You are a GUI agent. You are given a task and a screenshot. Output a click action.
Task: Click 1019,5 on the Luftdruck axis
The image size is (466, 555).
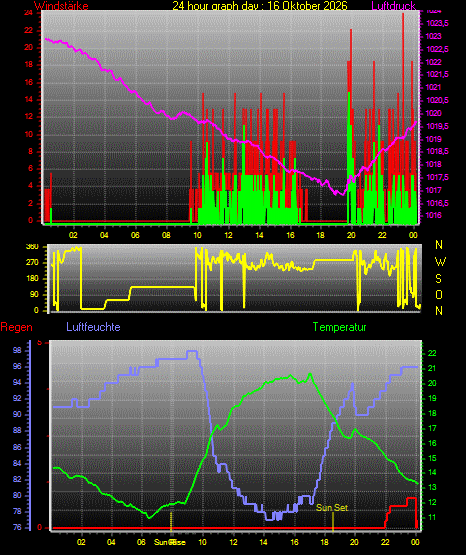437,126
